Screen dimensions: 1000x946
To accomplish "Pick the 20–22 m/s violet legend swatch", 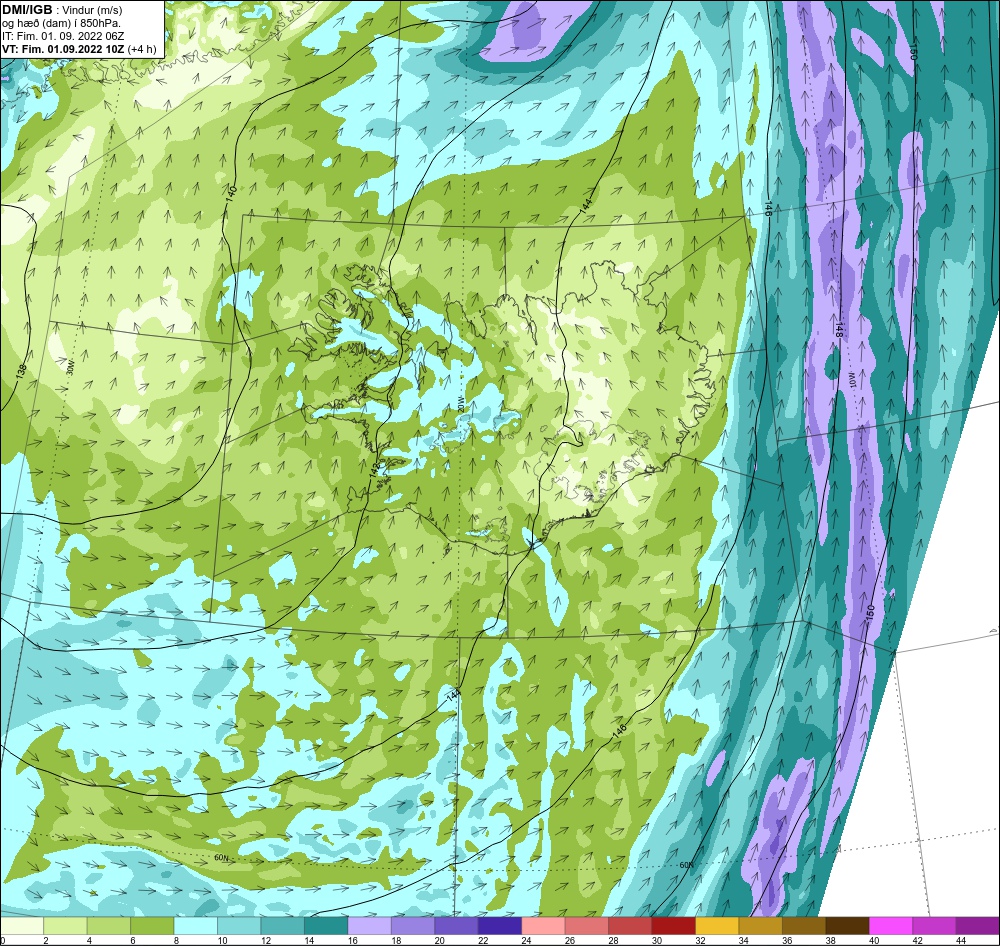I will tap(457, 926).
